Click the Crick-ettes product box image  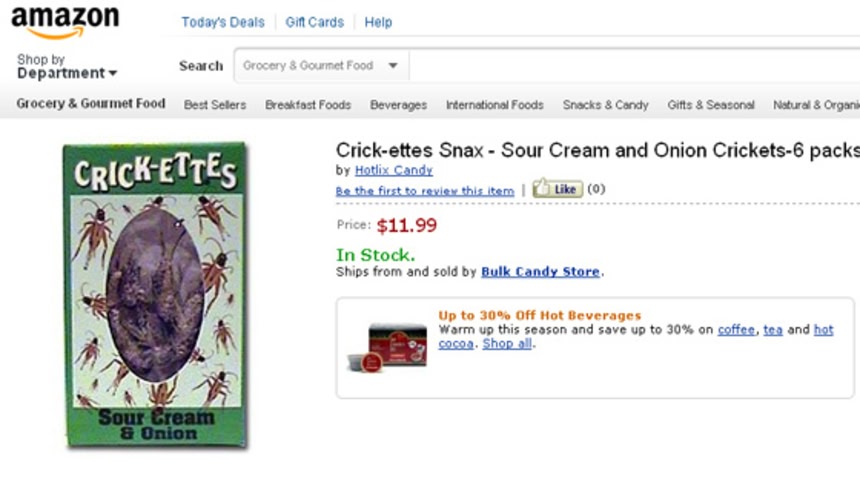click(x=155, y=295)
